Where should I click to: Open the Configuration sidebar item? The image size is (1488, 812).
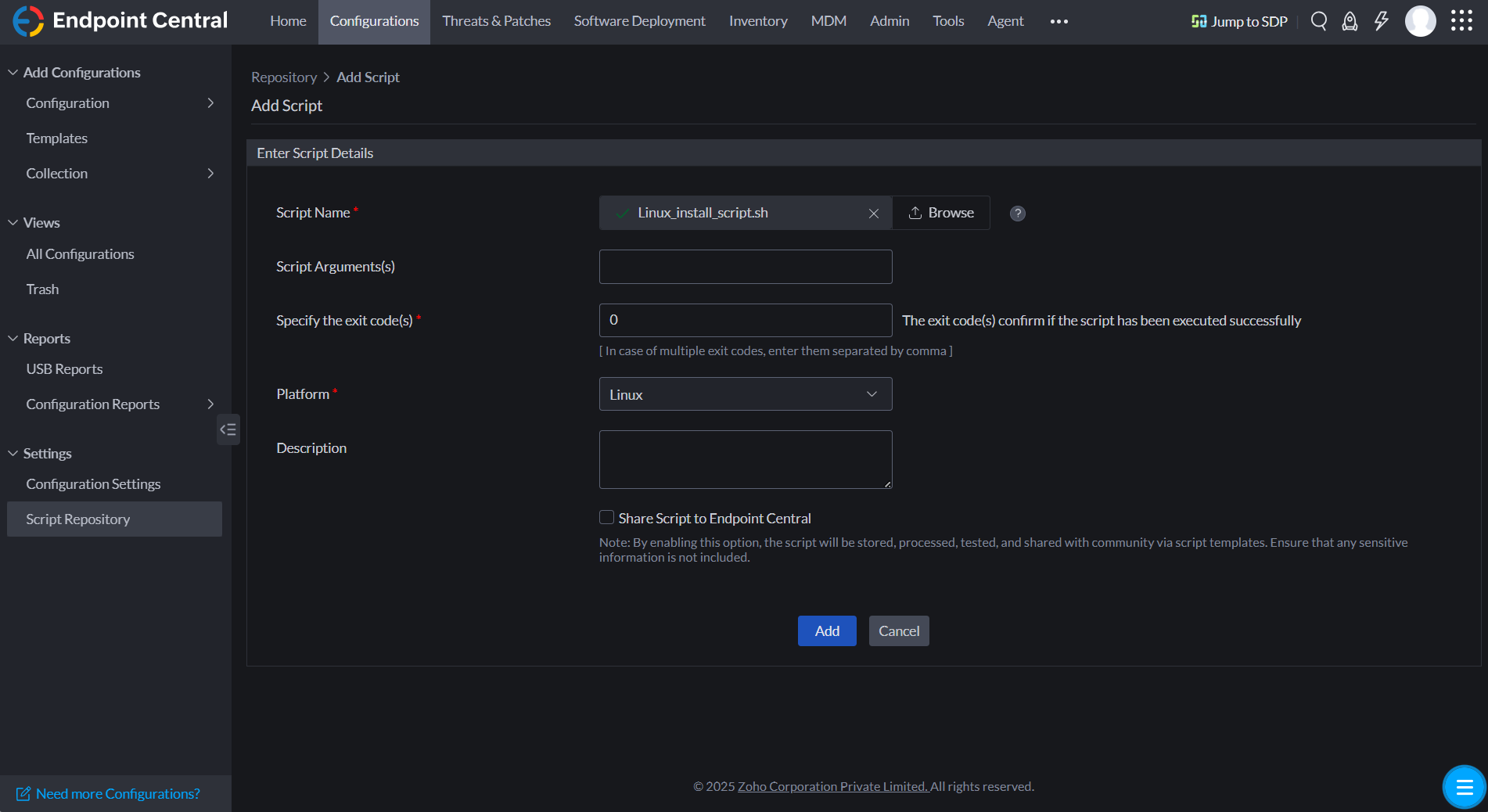[114, 103]
